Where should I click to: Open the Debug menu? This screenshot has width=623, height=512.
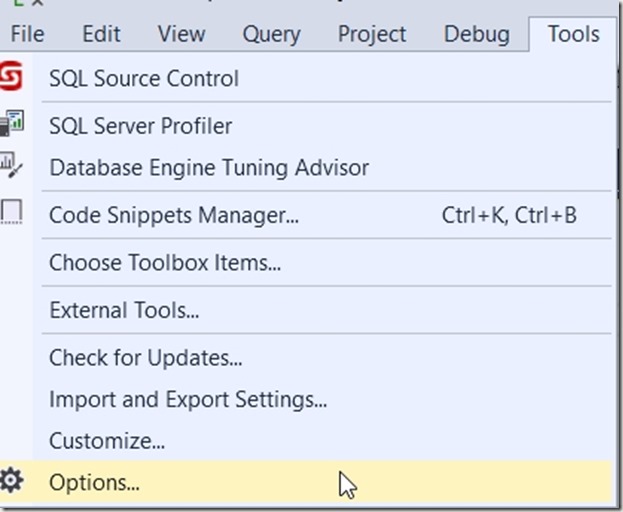coord(476,33)
